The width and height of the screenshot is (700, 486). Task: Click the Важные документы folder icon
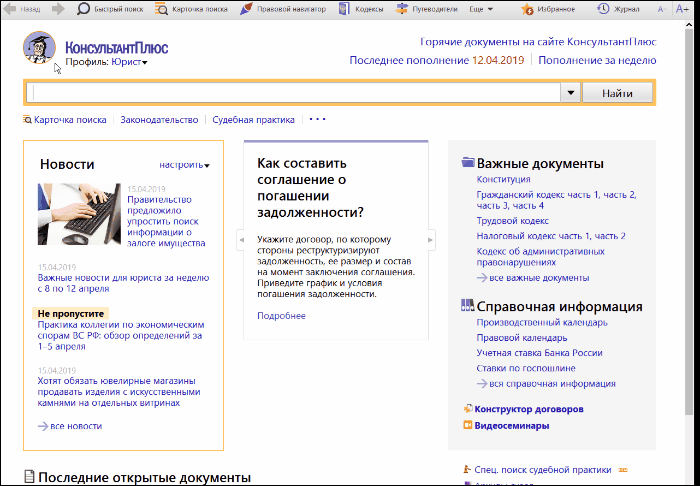pyautogui.click(x=467, y=162)
